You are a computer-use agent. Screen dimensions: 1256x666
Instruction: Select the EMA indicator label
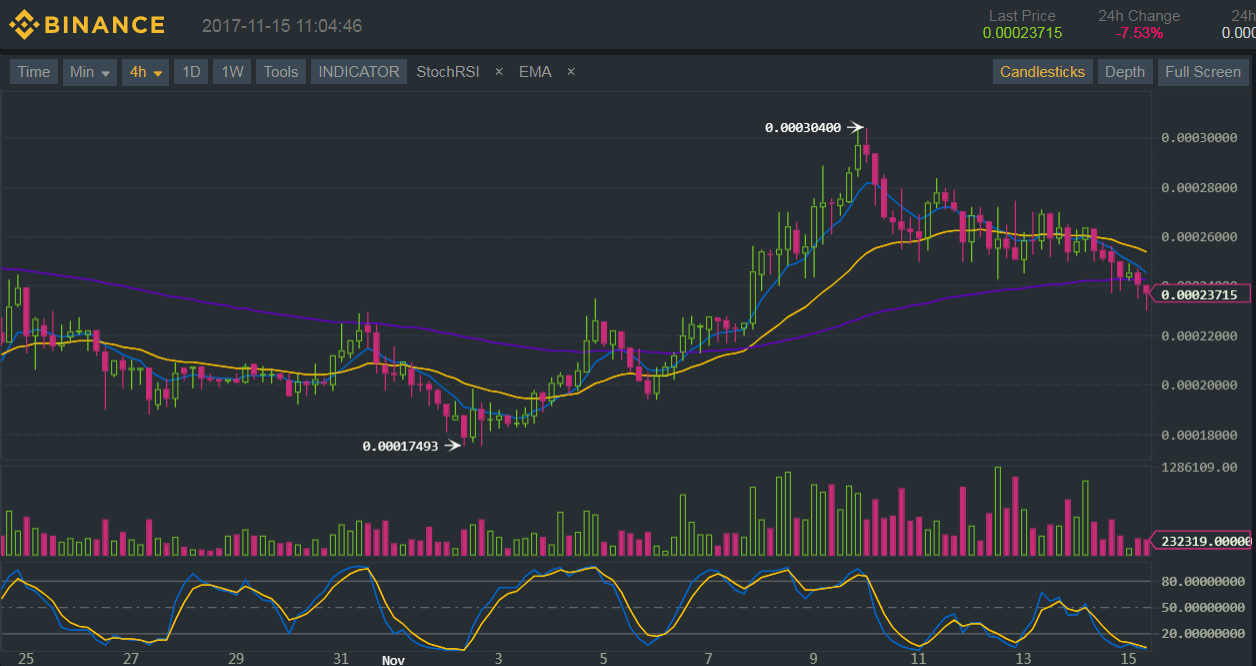click(x=535, y=72)
